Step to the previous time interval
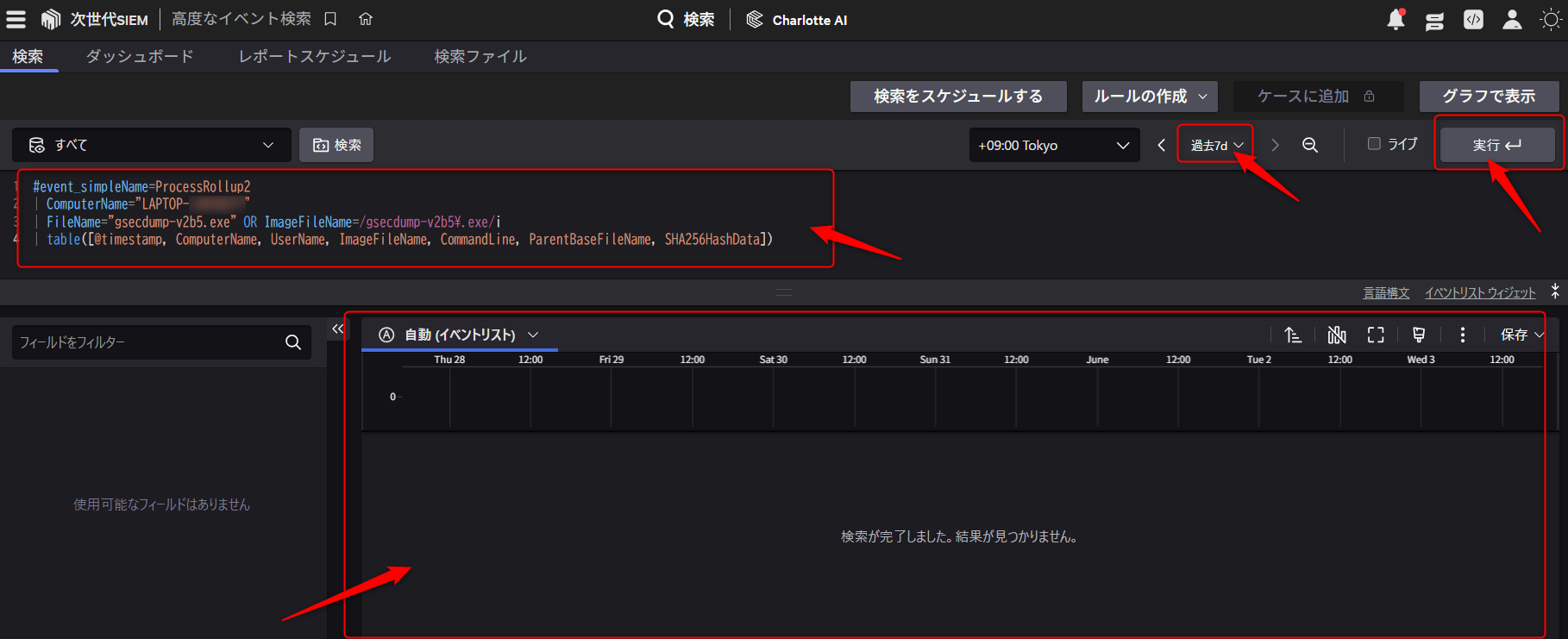The height and width of the screenshot is (639, 1568). click(x=1161, y=145)
